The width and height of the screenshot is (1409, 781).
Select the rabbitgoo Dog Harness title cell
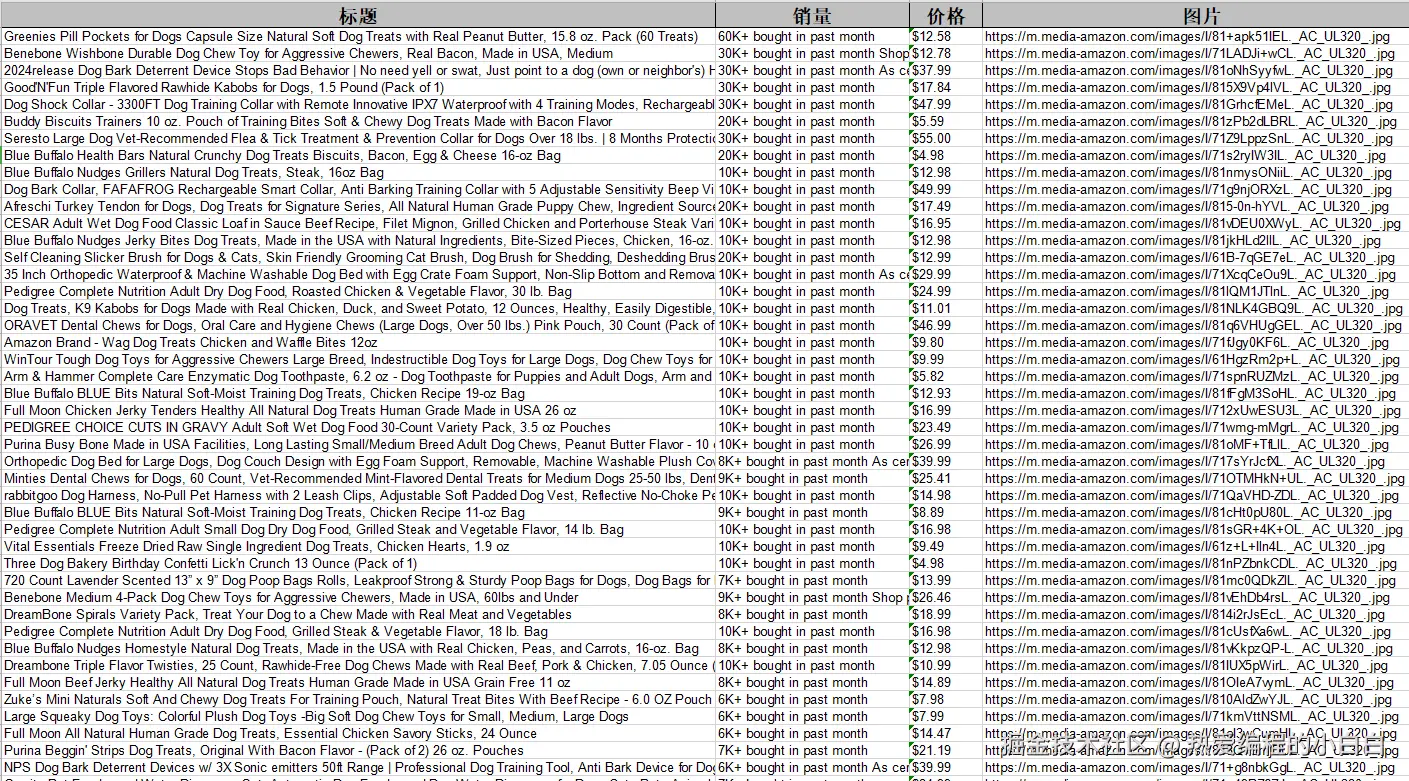tap(358, 496)
